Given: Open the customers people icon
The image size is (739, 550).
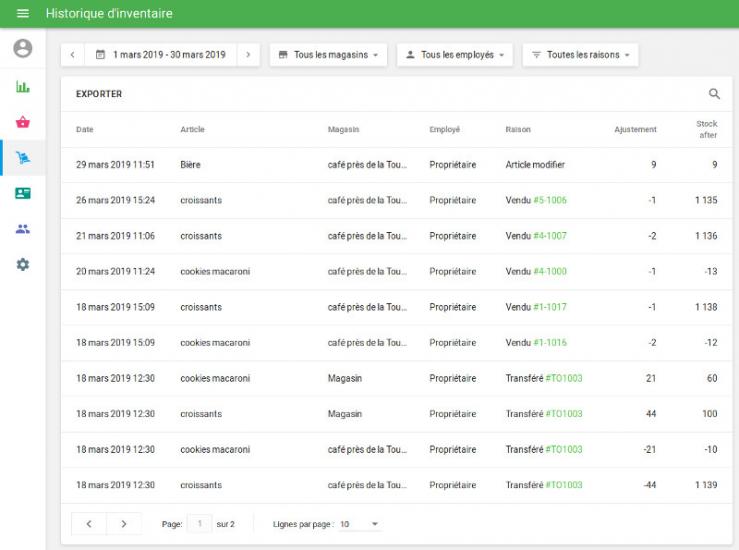Looking at the screenshot, I should point(23,229).
